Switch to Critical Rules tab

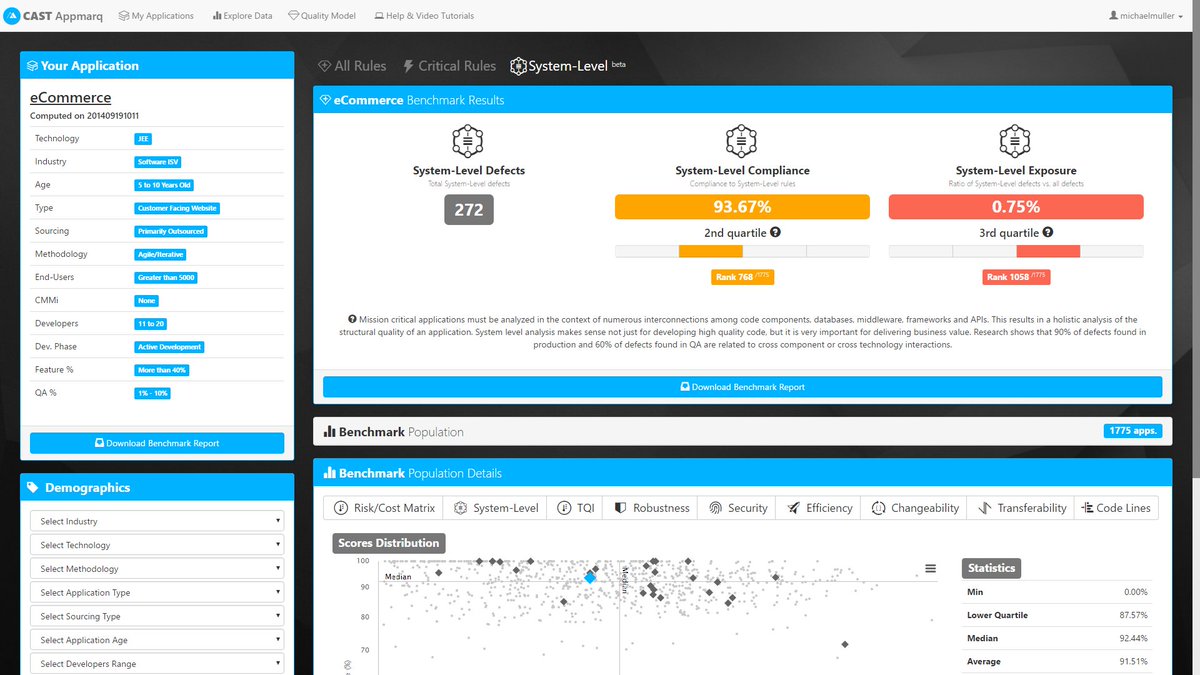449,66
